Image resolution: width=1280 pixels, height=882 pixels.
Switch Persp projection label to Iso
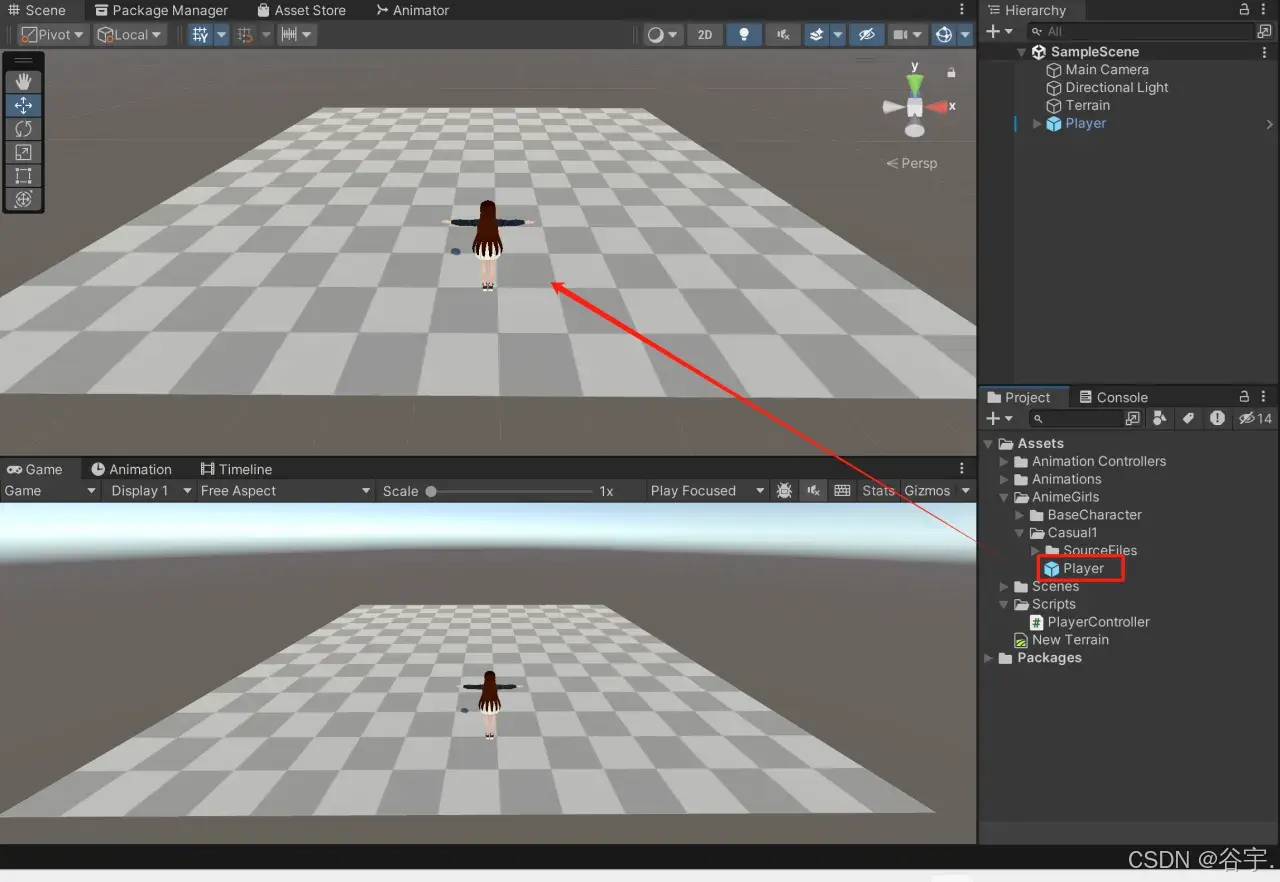click(912, 163)
